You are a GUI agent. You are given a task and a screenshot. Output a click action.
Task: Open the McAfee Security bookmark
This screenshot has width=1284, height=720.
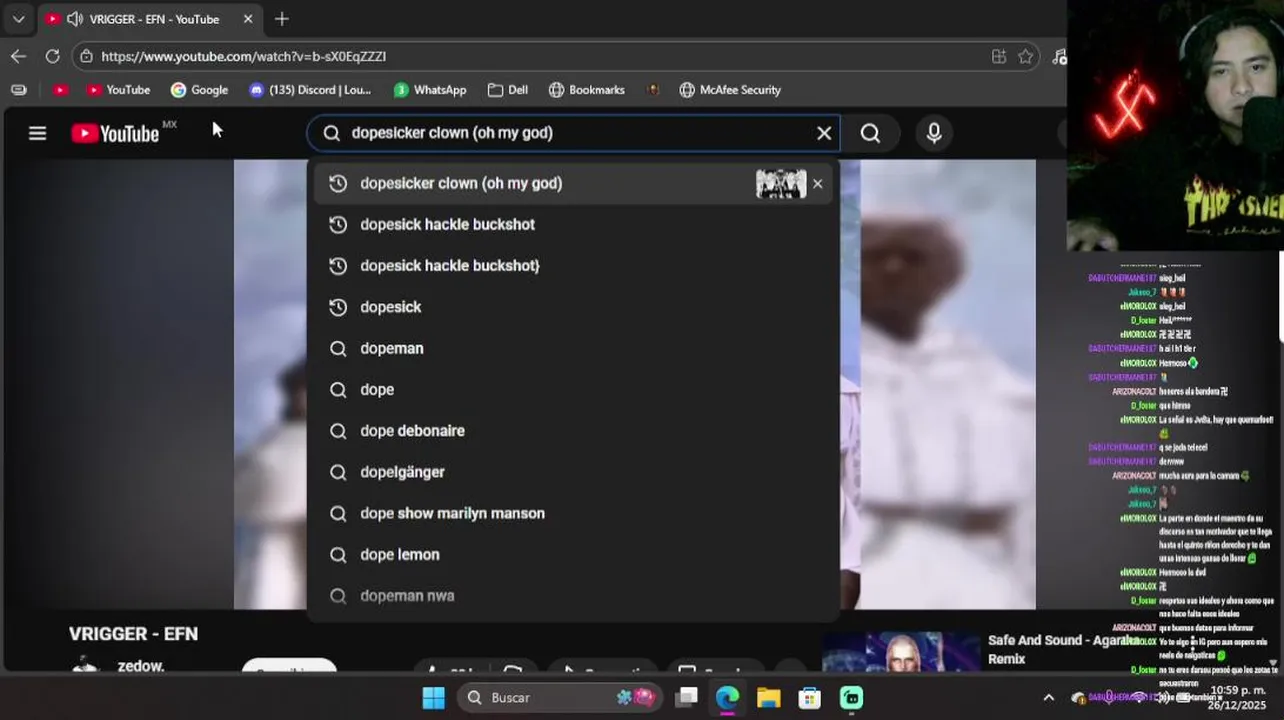coord(730,90)
